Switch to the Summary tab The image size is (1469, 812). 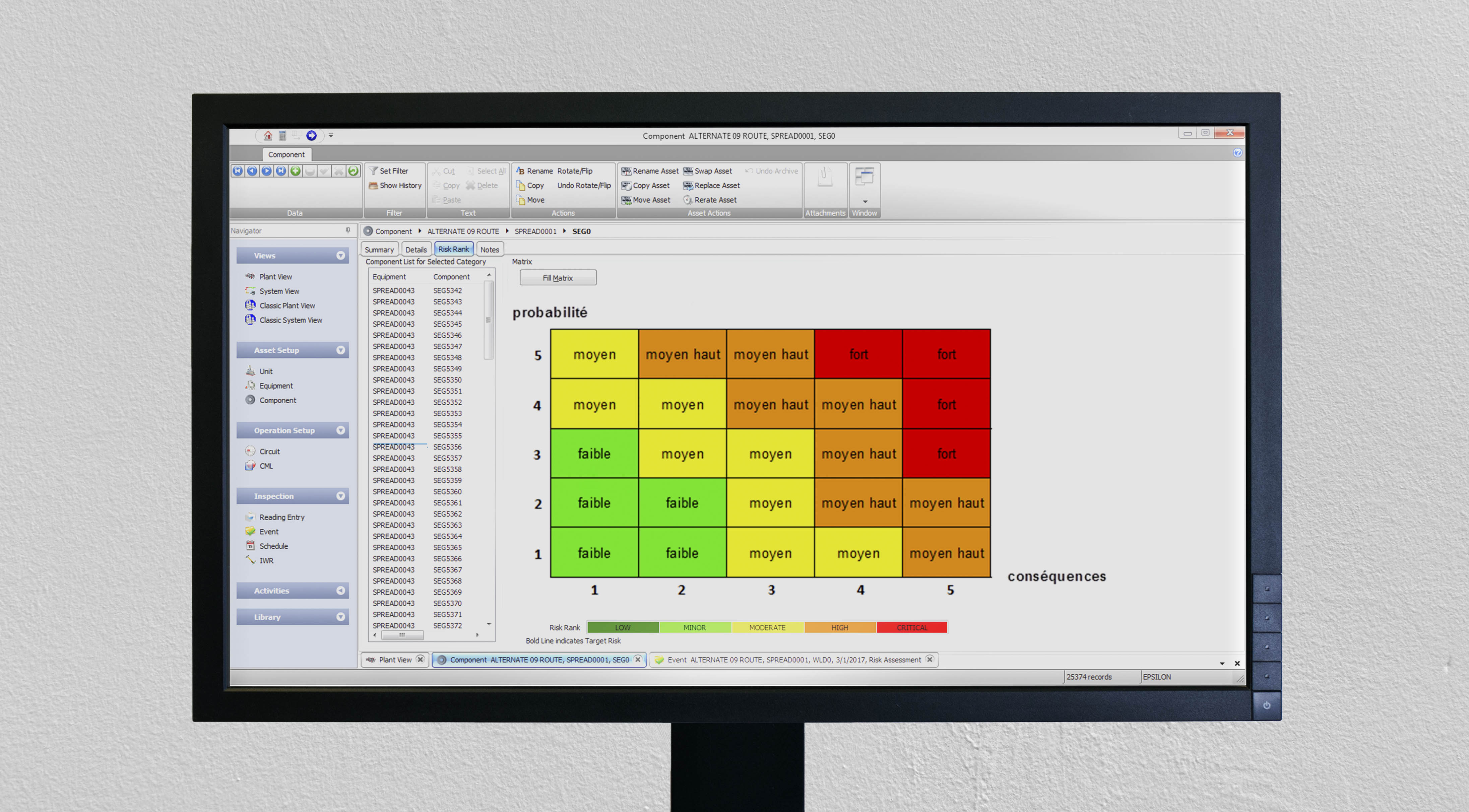click(x=379, y=249)
